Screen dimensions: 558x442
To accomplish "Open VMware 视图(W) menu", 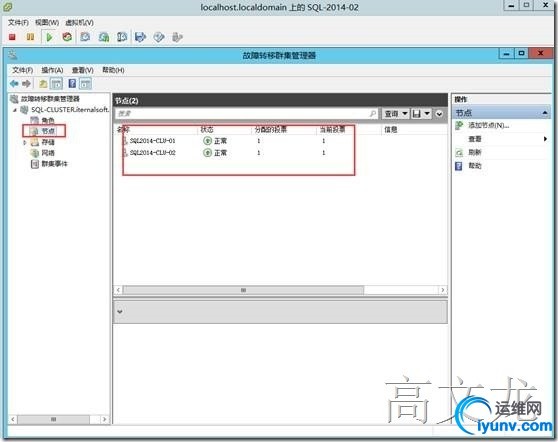I will point(47,22).
